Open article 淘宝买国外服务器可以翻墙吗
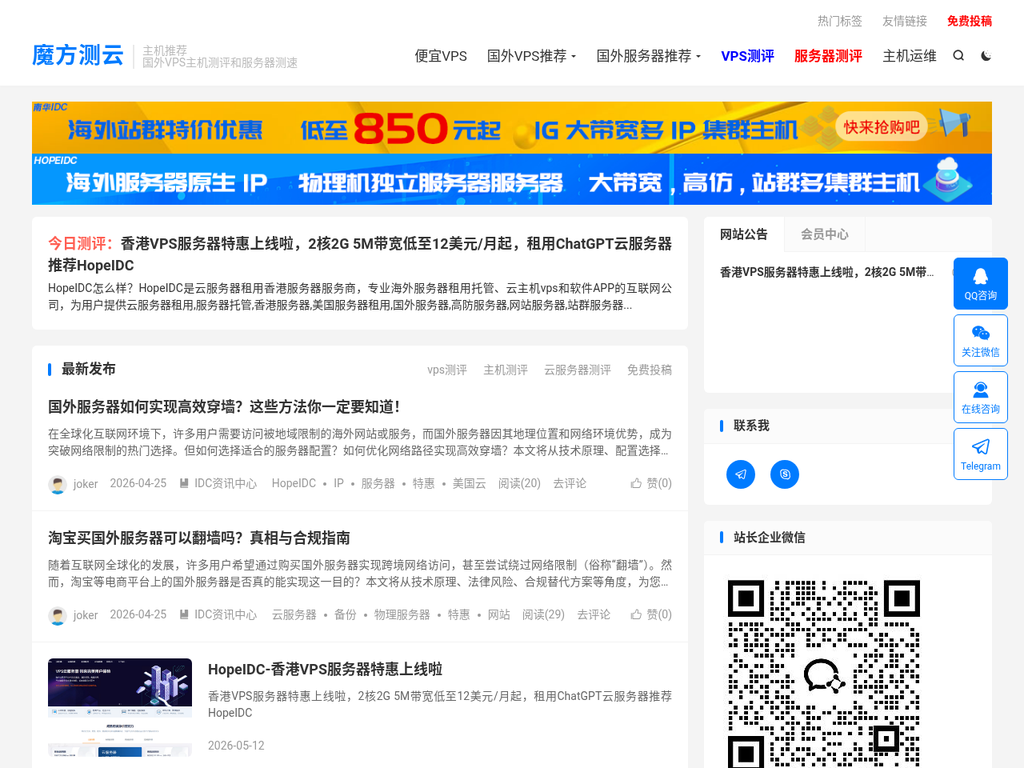This screenshot has height=768, width=1024. [199, 538]
